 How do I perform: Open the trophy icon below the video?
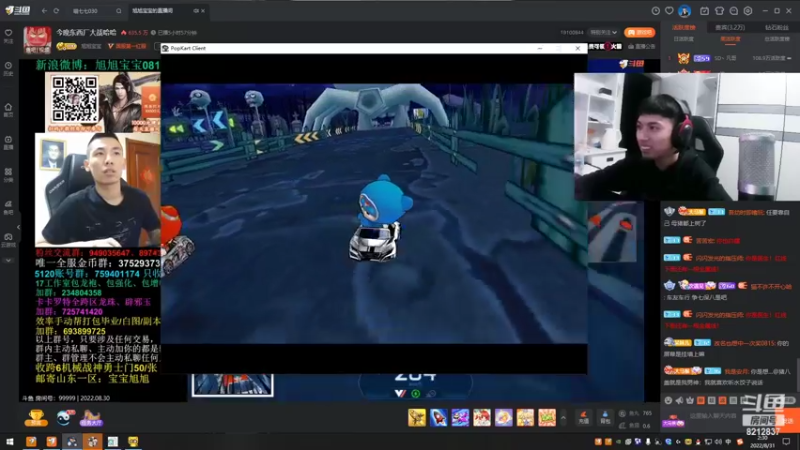coord(36,418)
